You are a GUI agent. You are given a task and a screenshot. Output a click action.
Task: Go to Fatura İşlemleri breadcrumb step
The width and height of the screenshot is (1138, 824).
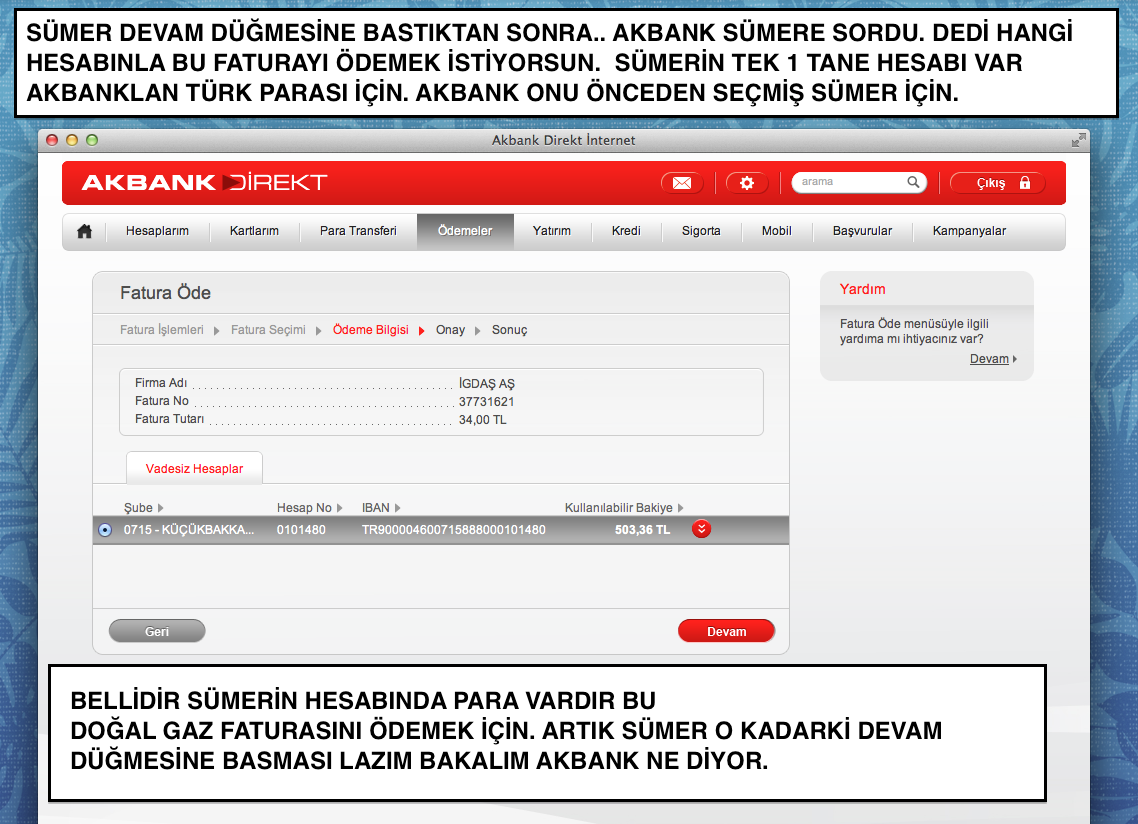coord(162,330)
